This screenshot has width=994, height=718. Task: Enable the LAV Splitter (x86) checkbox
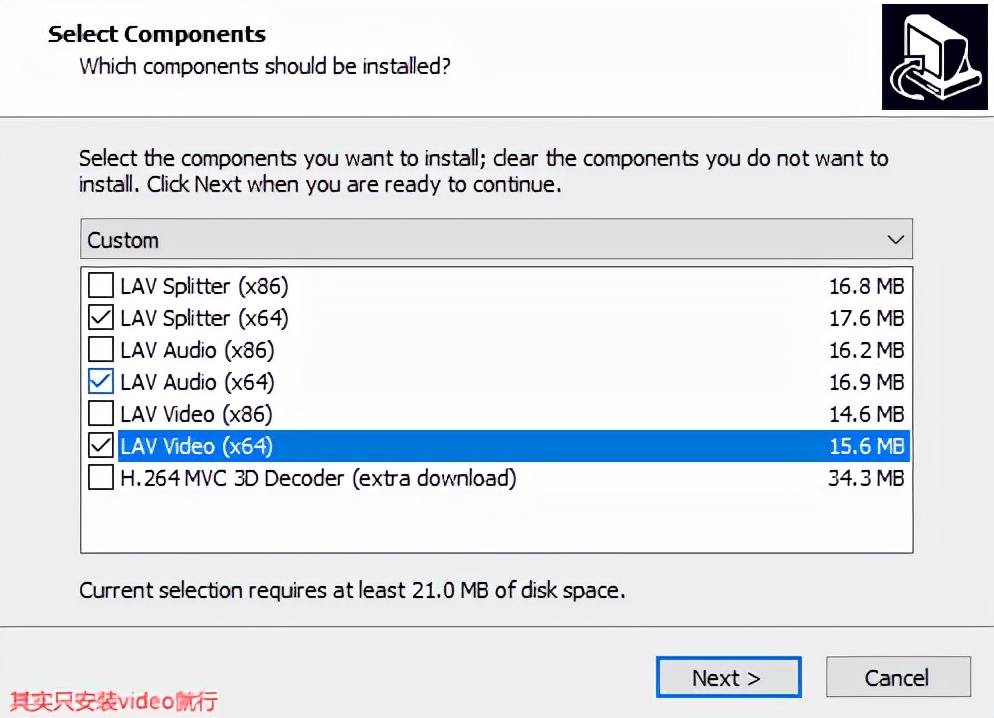click(101, 286)
